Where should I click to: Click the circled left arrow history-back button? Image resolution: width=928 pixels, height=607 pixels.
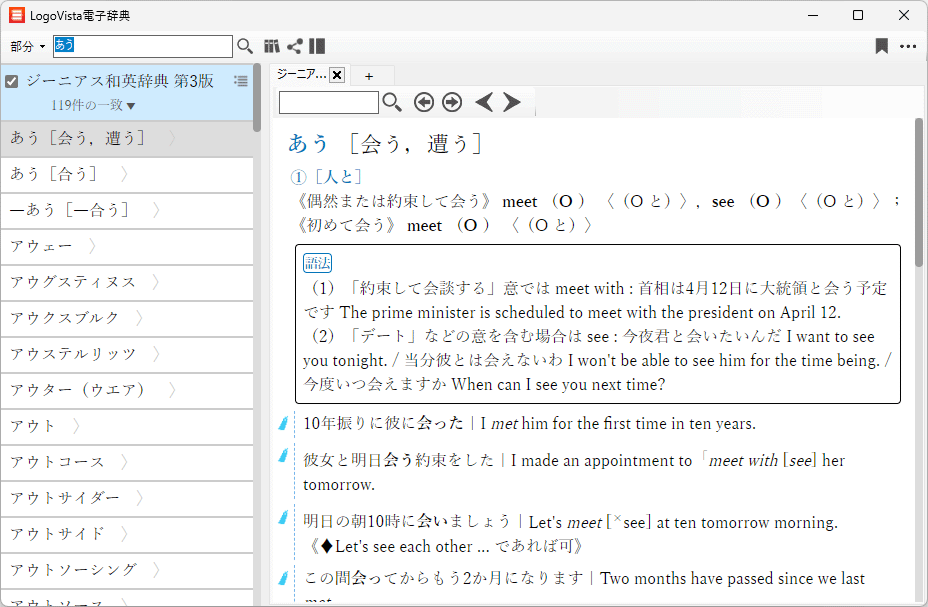pyautogui.click(x=424, y=102)
